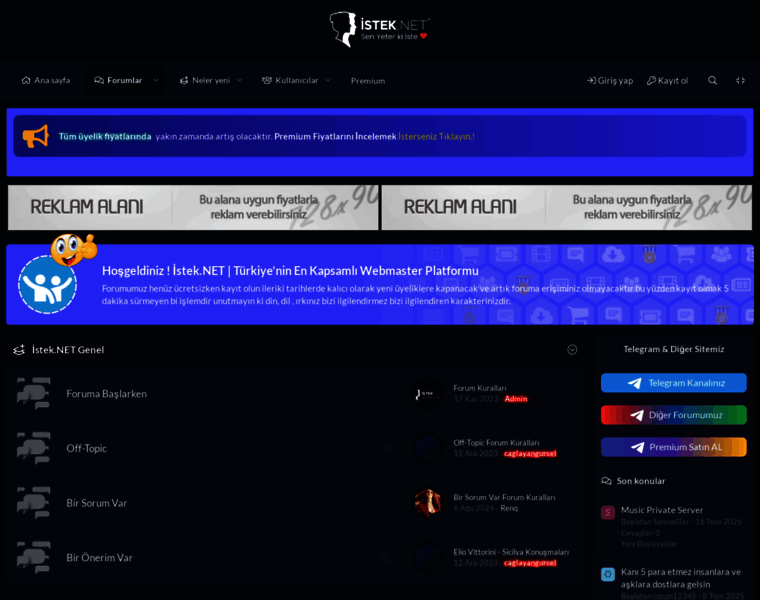The image size is (760, 600).
Task: Expand the Forumlar dropdown arrow
Action: 156,80
